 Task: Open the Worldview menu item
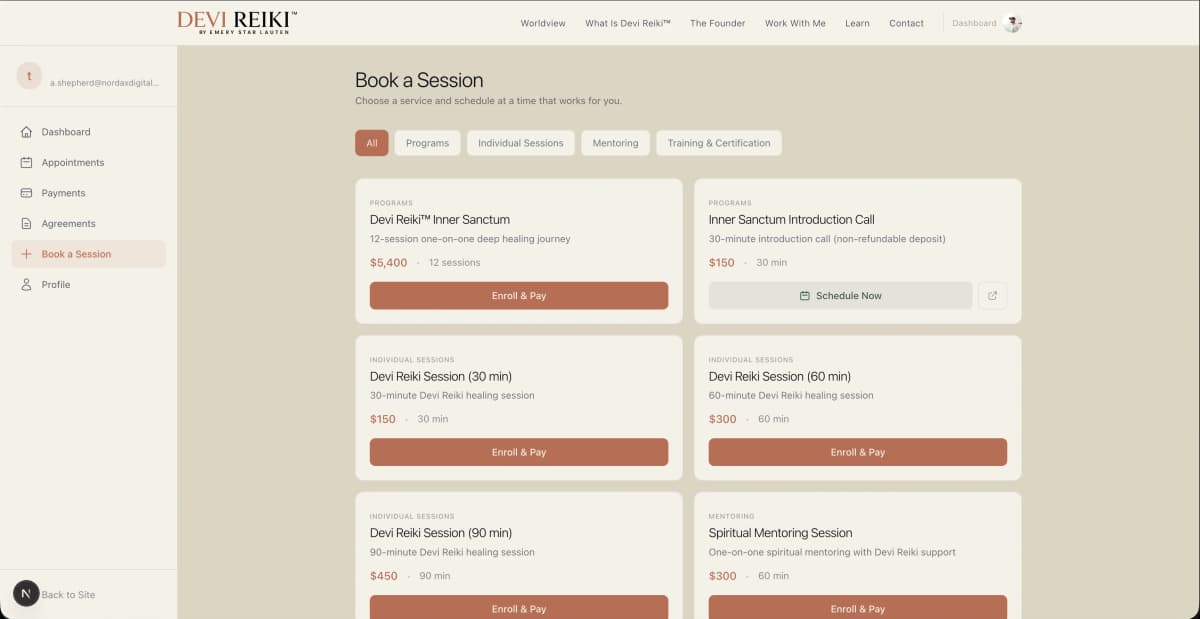point(543,22)
